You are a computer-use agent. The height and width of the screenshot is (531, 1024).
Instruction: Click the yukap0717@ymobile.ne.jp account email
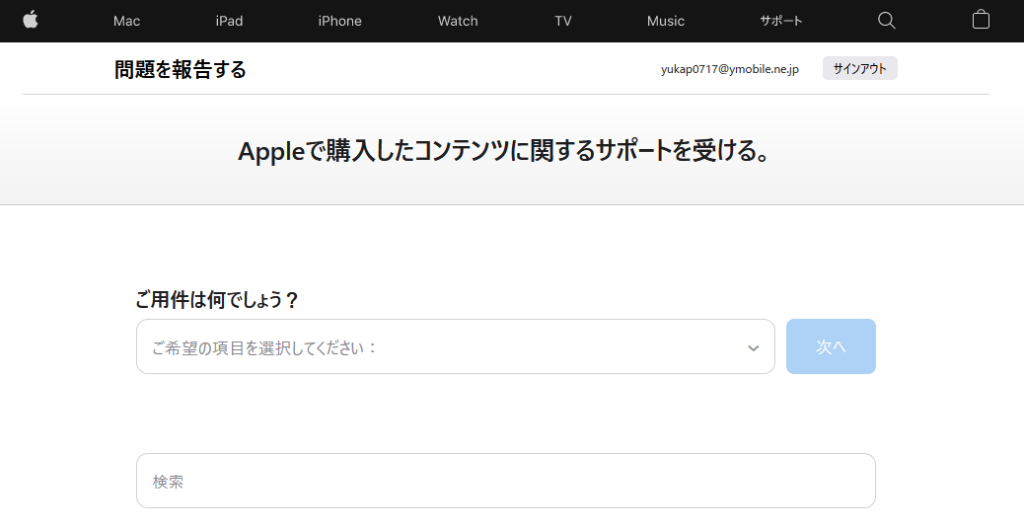pyautogui.click(x=729, y=69)
